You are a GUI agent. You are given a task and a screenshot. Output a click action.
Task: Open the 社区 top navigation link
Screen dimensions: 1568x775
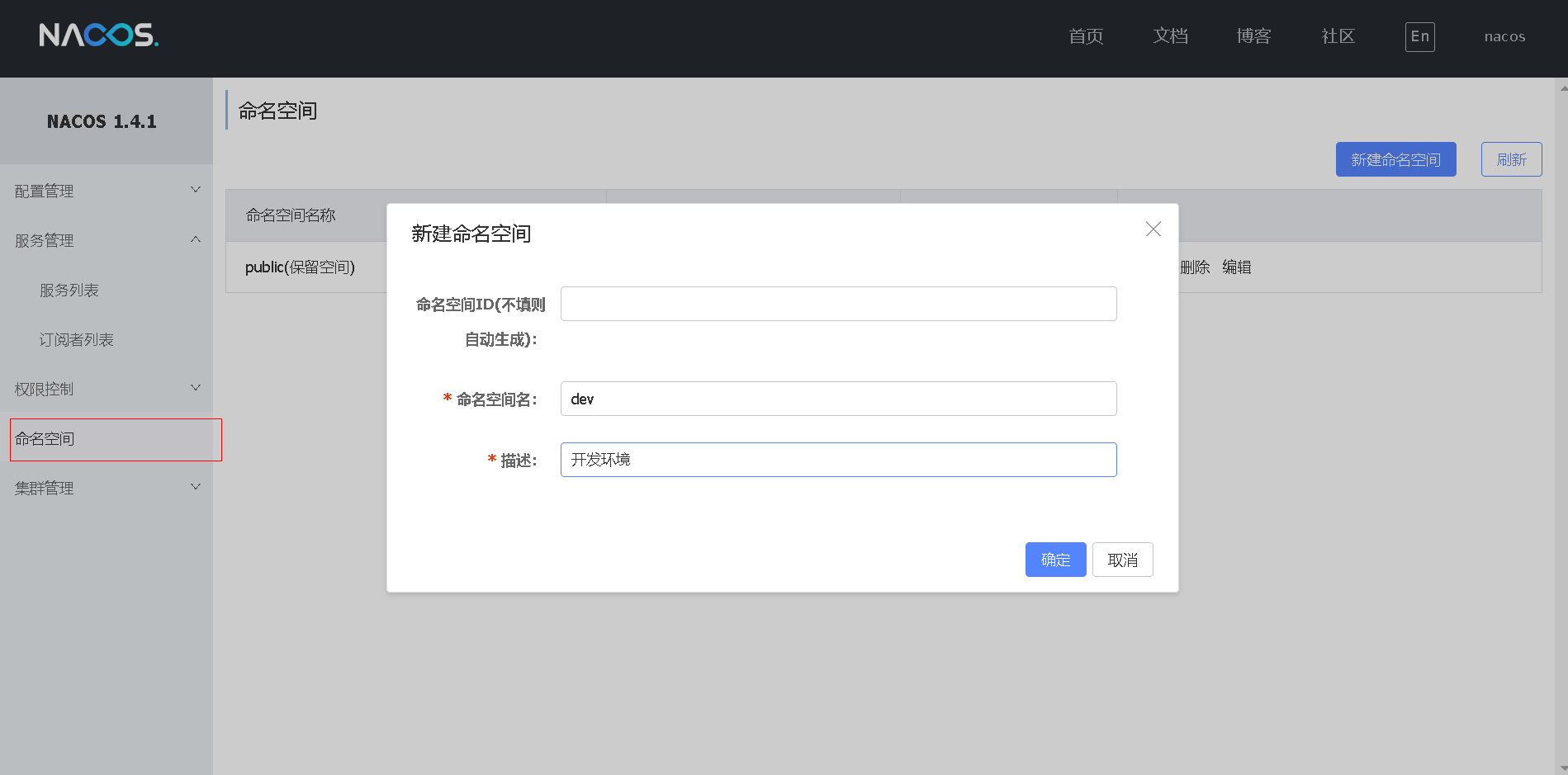1338,36
